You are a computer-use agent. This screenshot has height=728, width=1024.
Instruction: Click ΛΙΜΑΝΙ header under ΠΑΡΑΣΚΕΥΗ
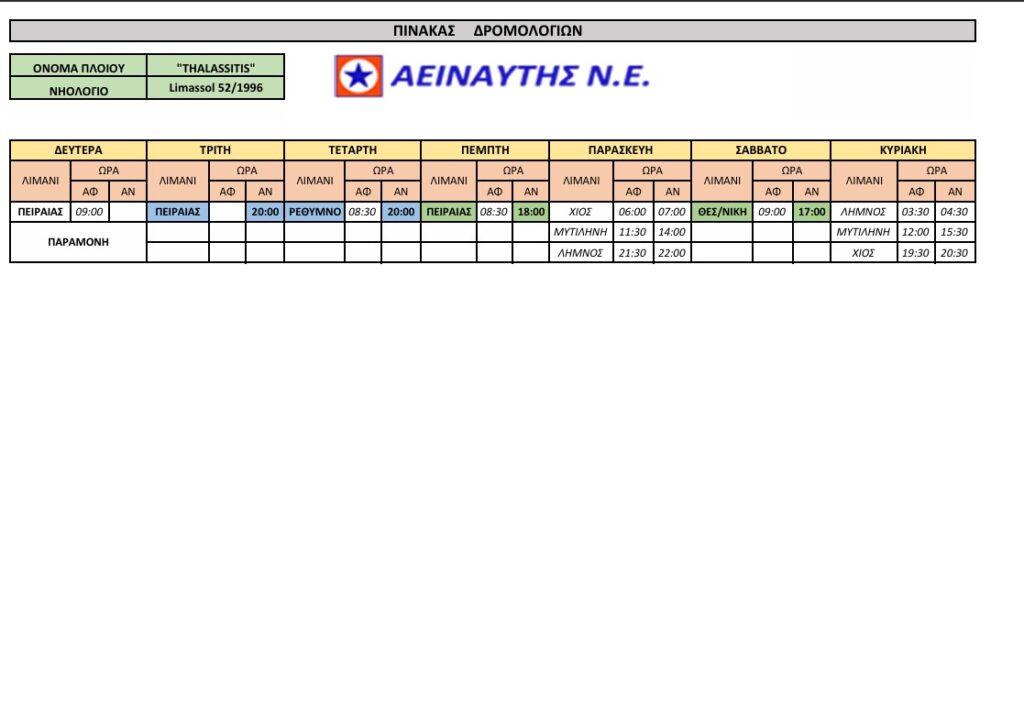tap(581, 181)
